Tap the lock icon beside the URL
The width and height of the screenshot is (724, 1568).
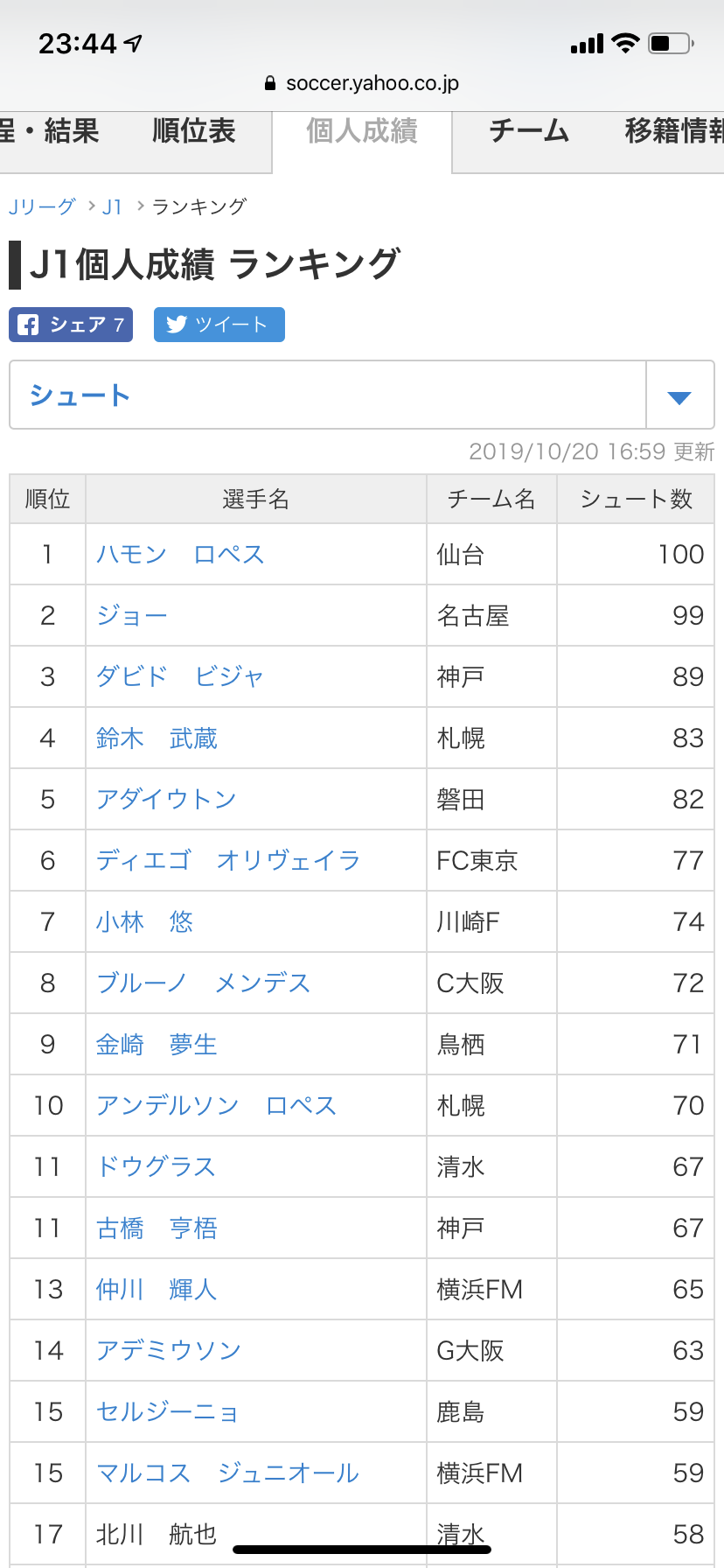click(270, 84)
